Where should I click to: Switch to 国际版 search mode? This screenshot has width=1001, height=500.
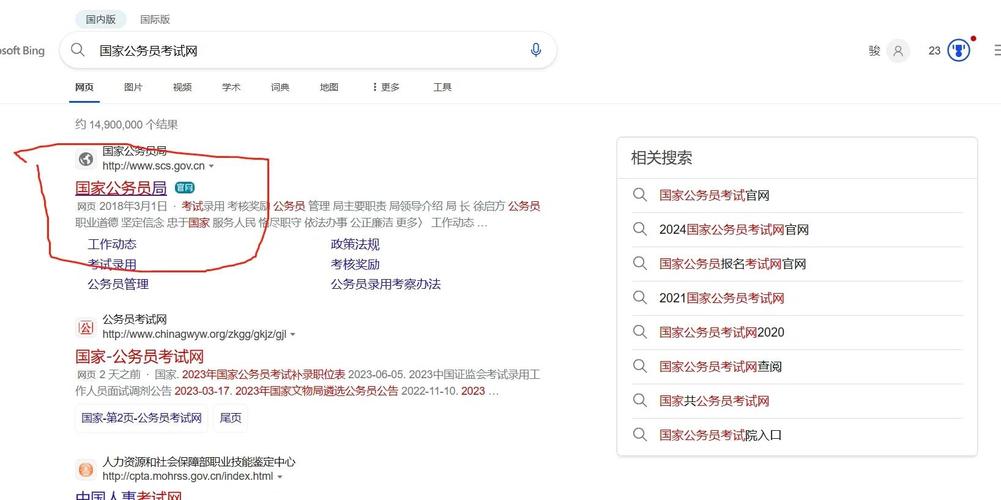pos(155,19)
